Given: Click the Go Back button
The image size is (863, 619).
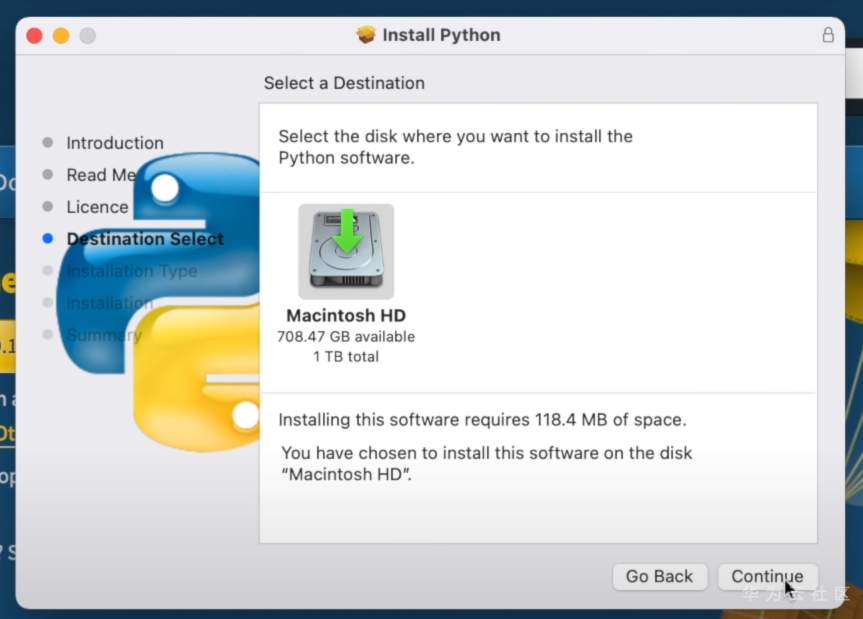Looking at the screenshot, I should [x=659, y=576].
